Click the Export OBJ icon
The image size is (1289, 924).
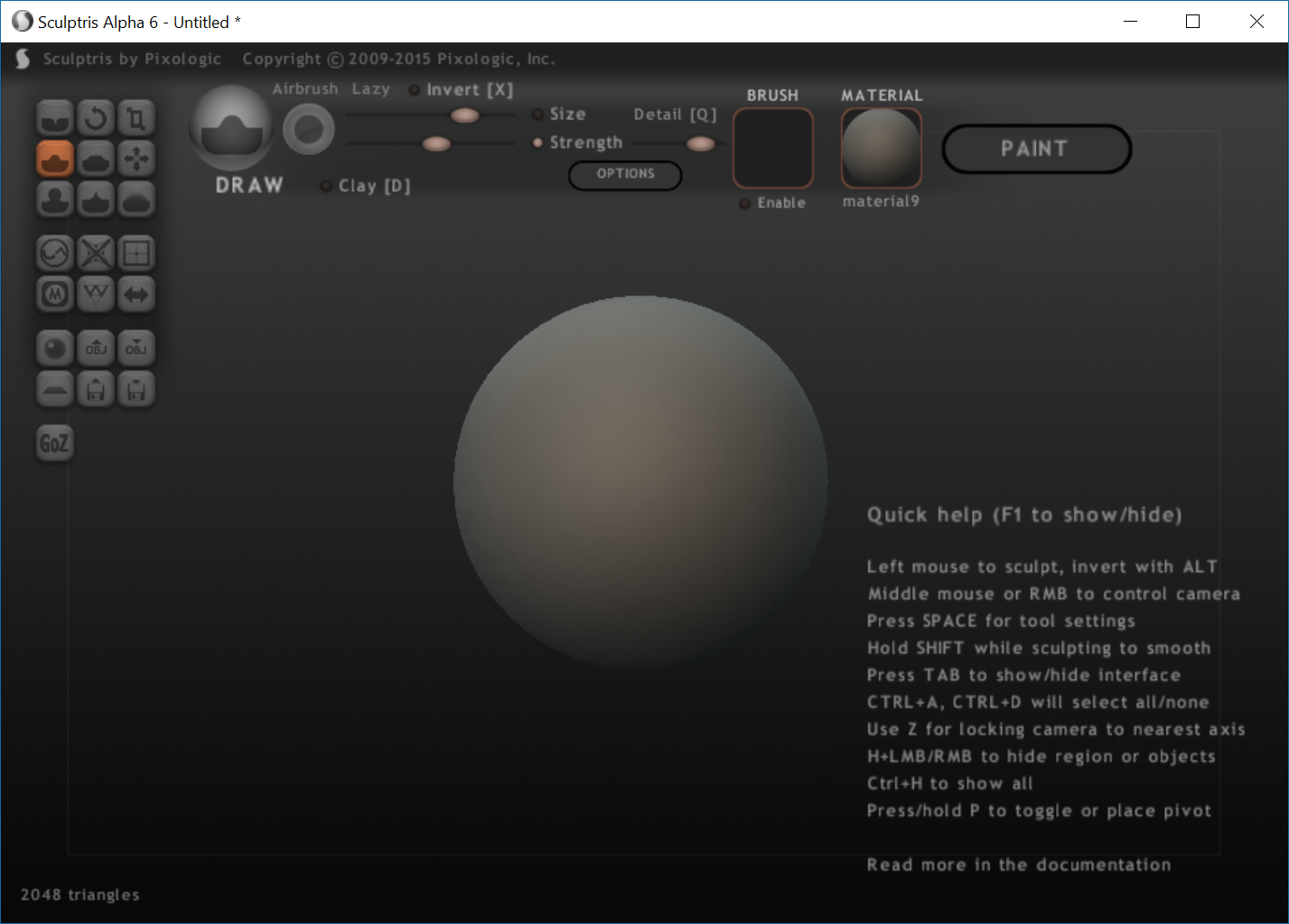point(136,348)
